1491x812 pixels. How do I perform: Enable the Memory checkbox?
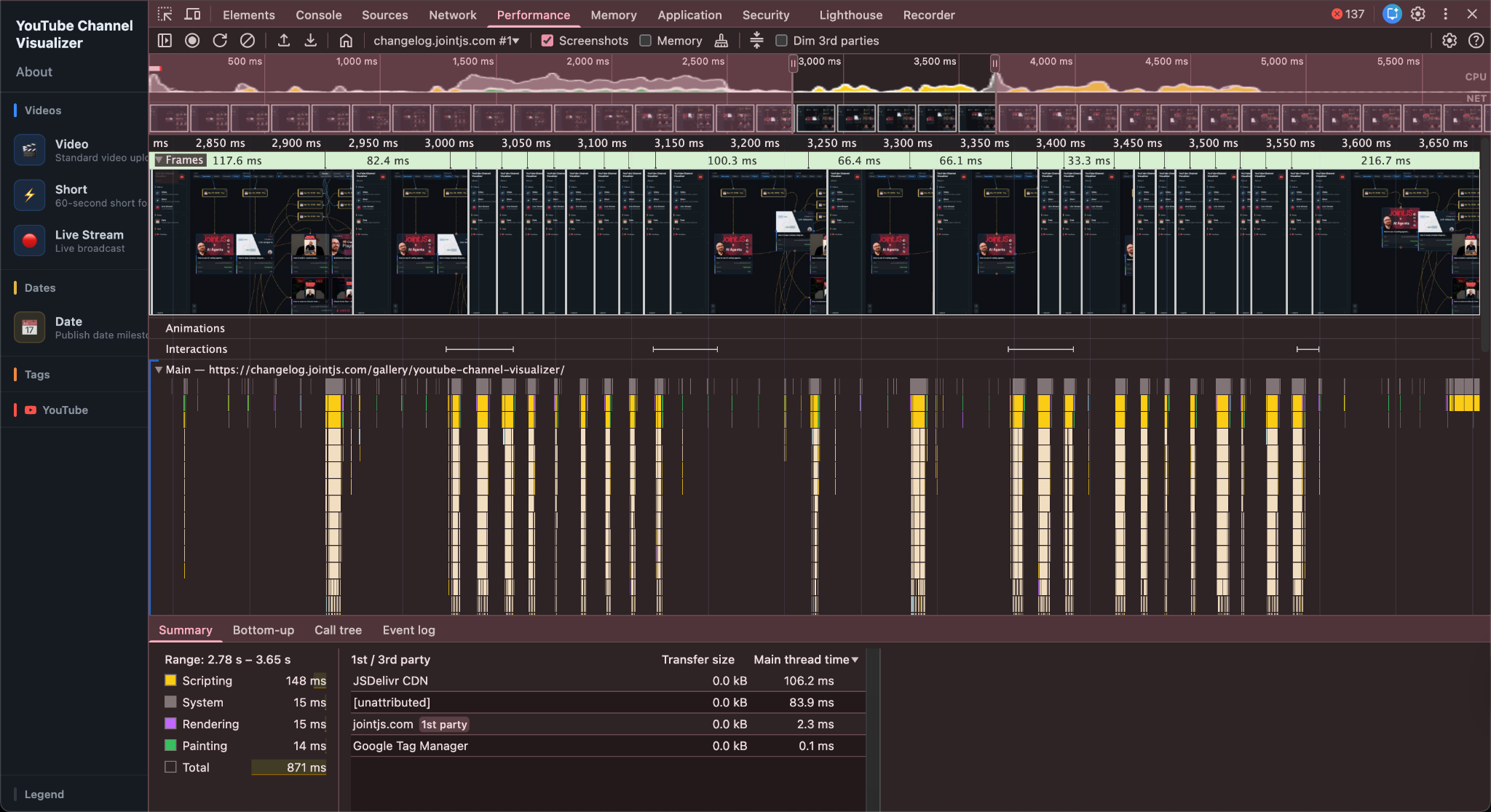[645, 41]
